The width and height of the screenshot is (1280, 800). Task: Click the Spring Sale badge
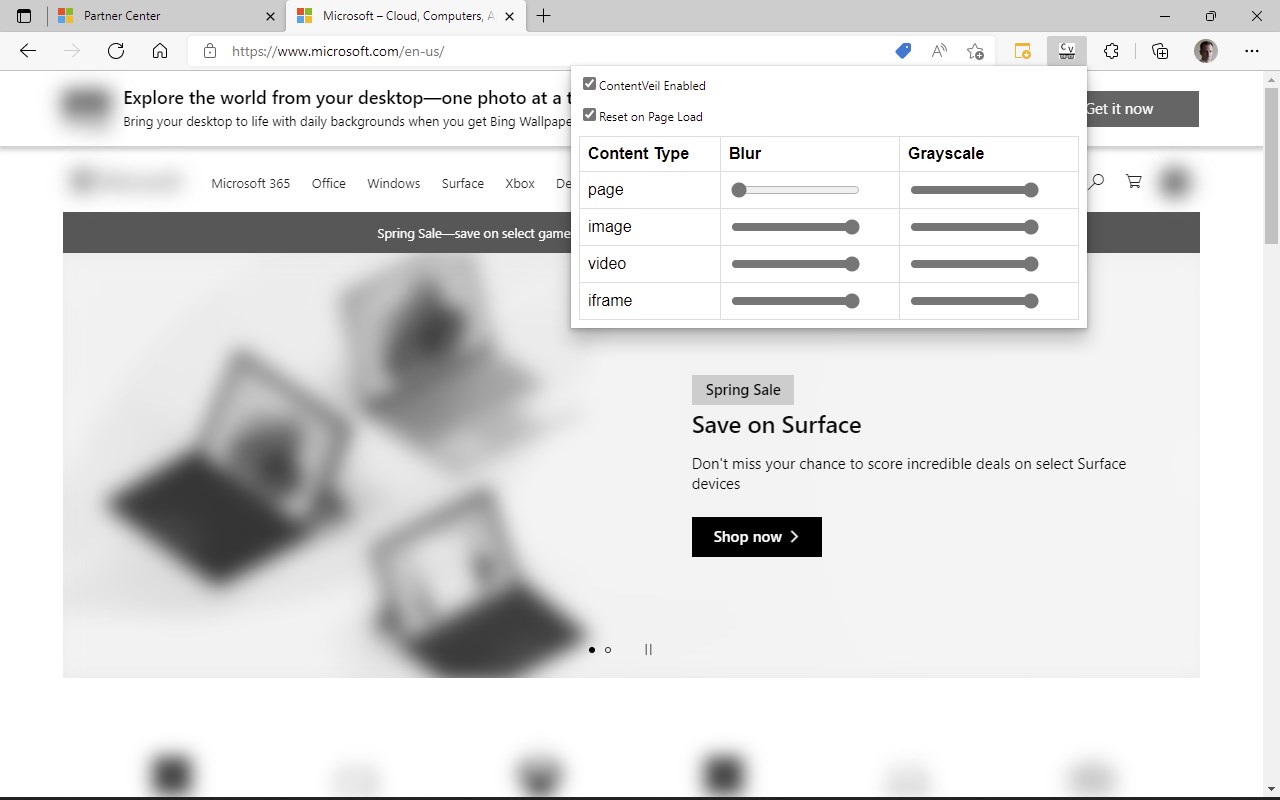coord(743,390)
